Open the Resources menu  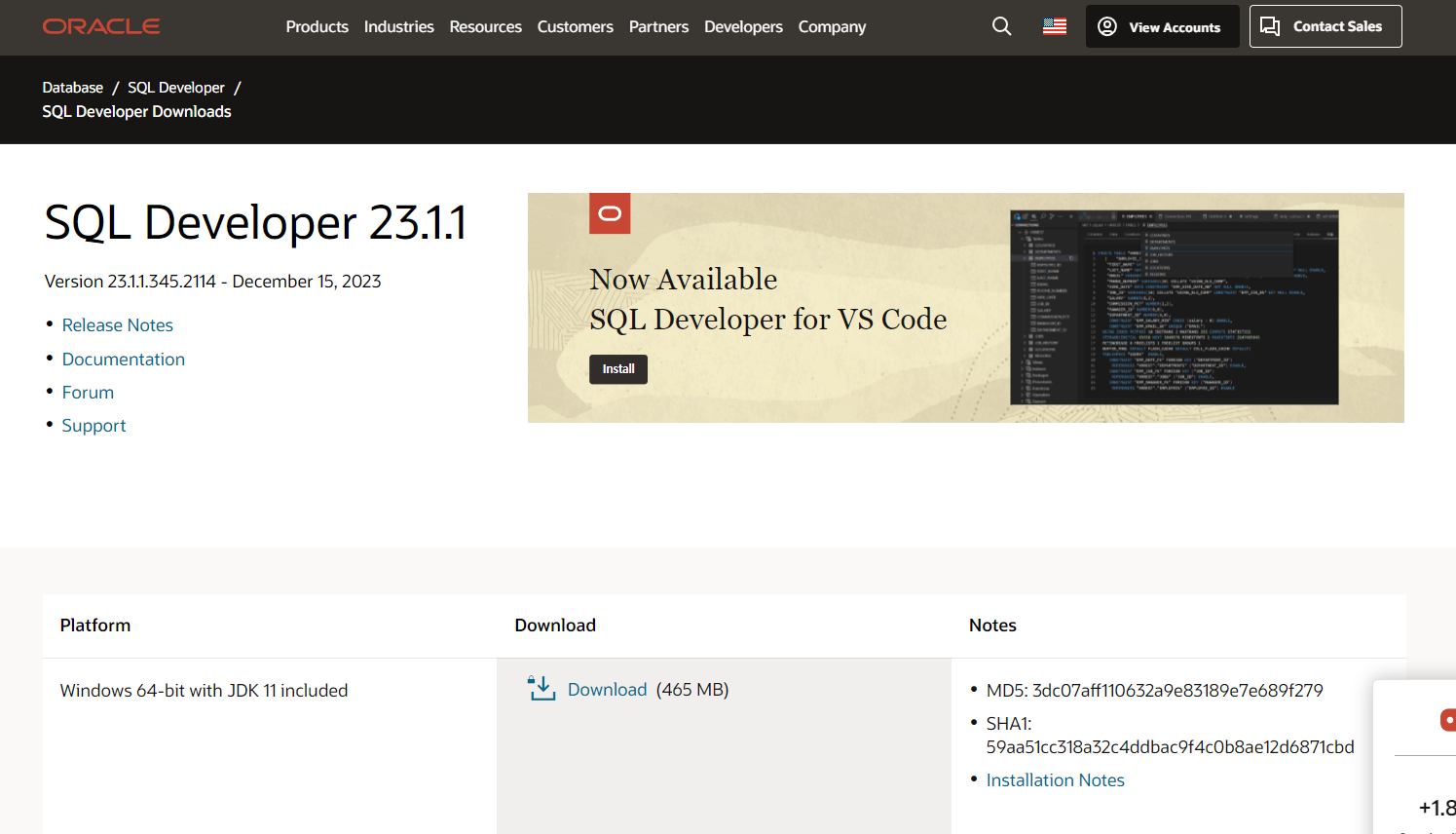tap(485, 27)
